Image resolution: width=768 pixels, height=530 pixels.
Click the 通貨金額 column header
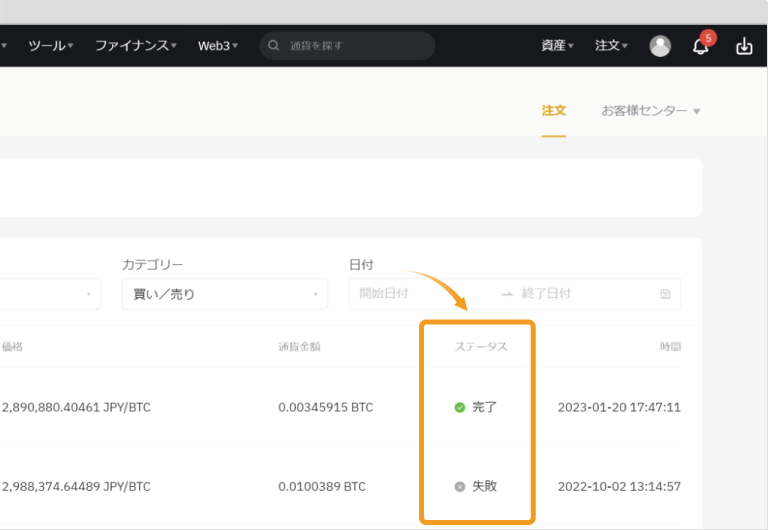click(299, 347)
